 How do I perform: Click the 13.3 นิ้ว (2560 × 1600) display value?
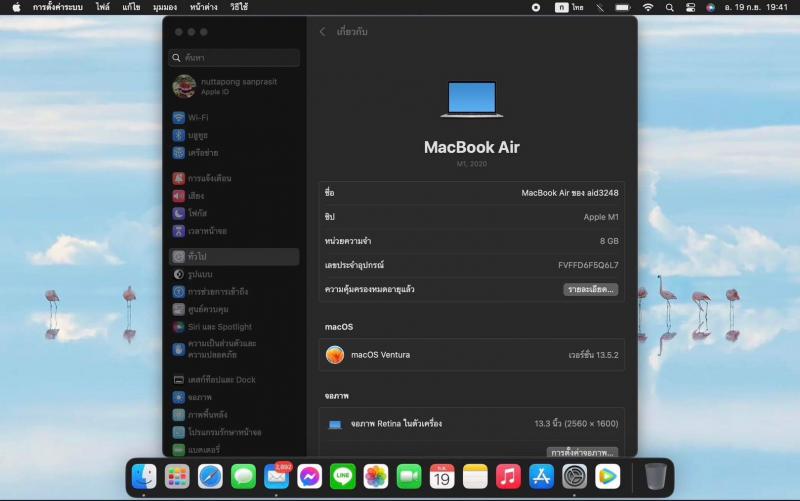point(577,423)
